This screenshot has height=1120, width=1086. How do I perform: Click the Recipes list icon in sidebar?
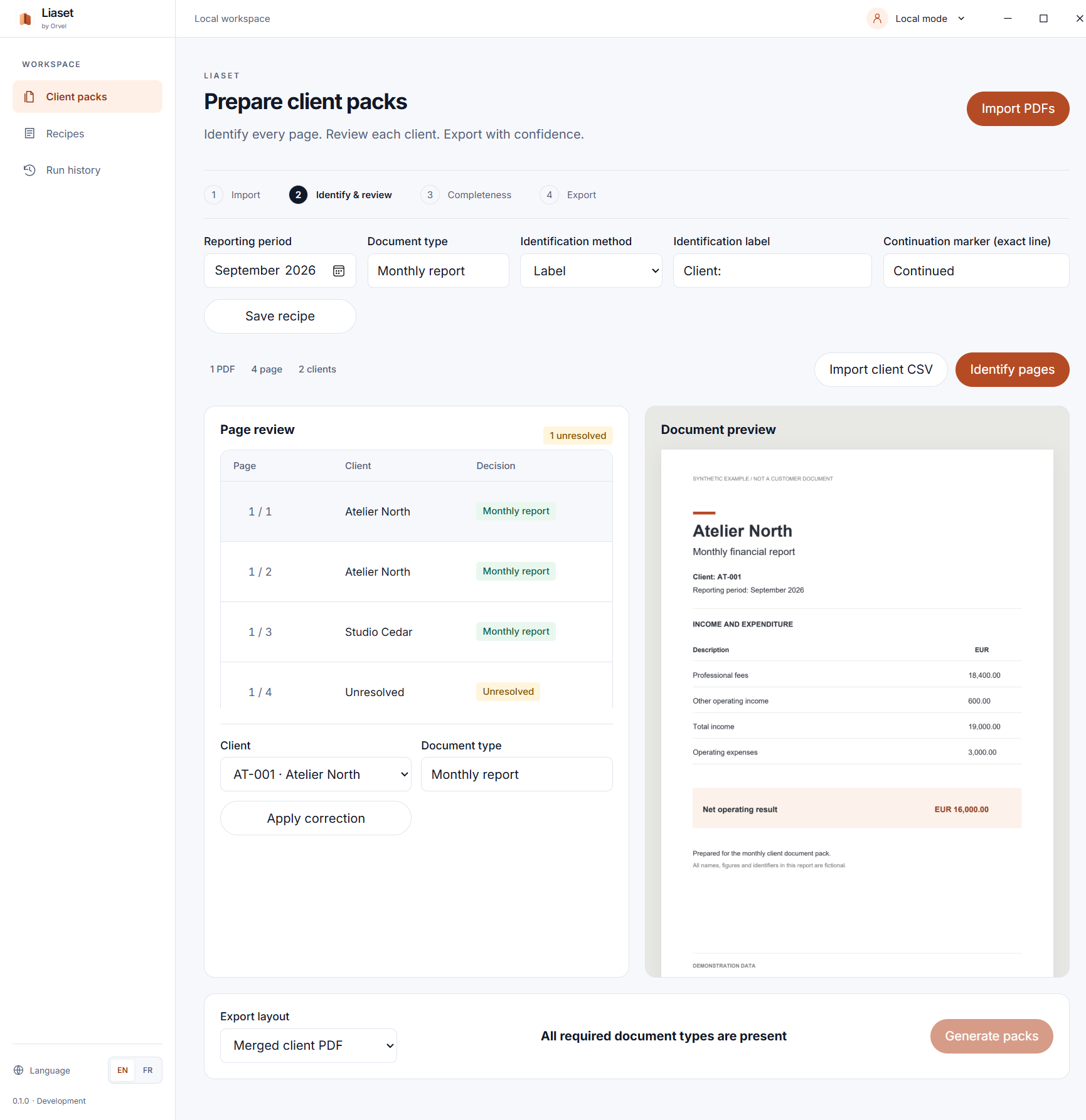29,133
